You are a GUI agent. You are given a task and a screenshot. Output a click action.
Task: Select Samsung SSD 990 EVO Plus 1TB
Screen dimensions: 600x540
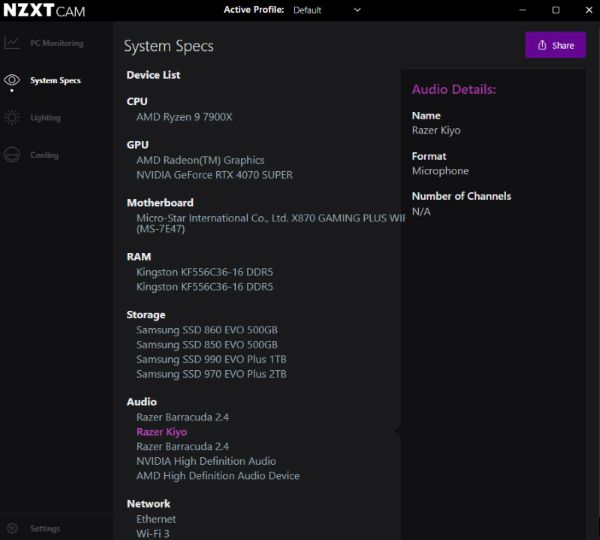pos(211,359)
